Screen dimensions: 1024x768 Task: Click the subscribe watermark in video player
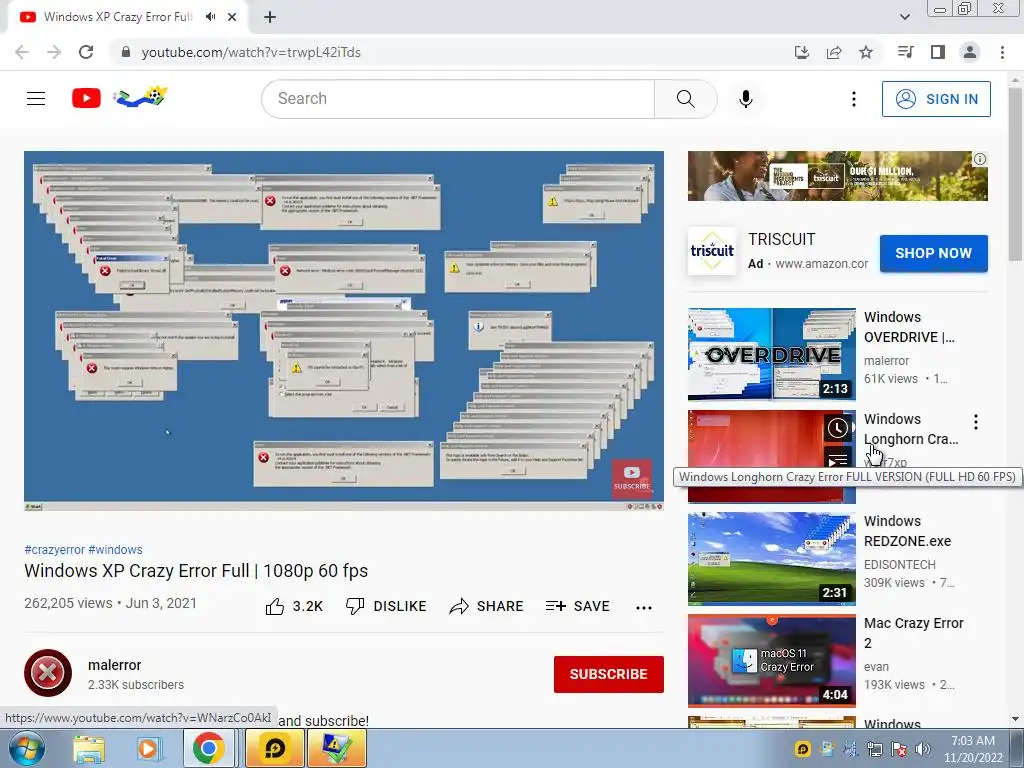click(x=632, y=478)
